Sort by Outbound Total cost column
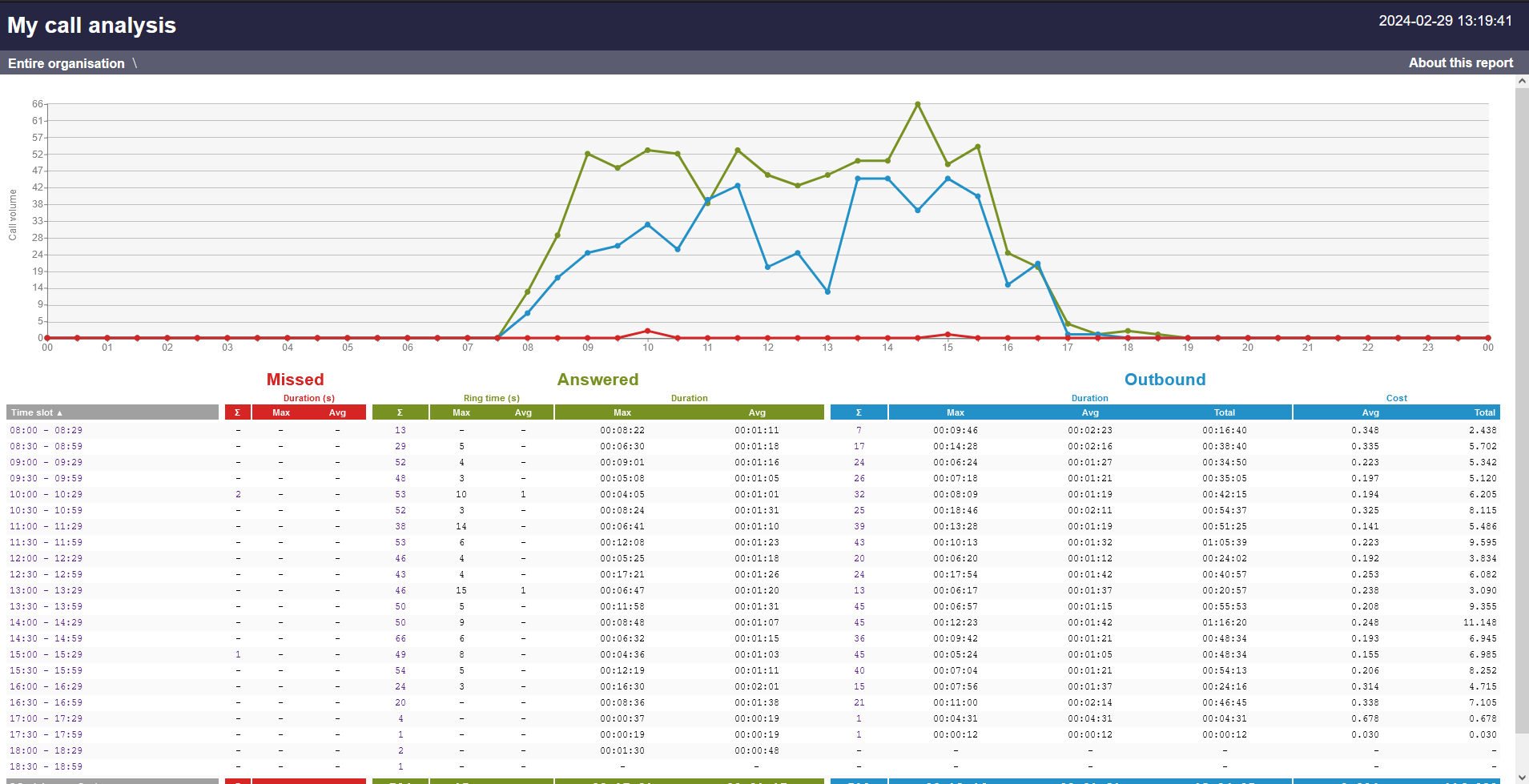 (x=1484, y=412)
